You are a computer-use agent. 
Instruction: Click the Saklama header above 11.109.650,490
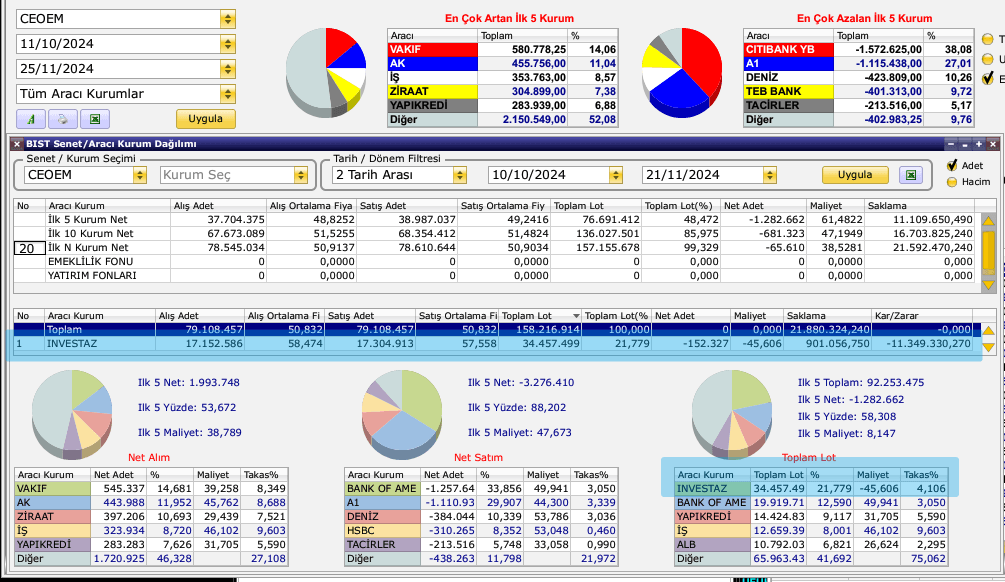tap(919, 206)
